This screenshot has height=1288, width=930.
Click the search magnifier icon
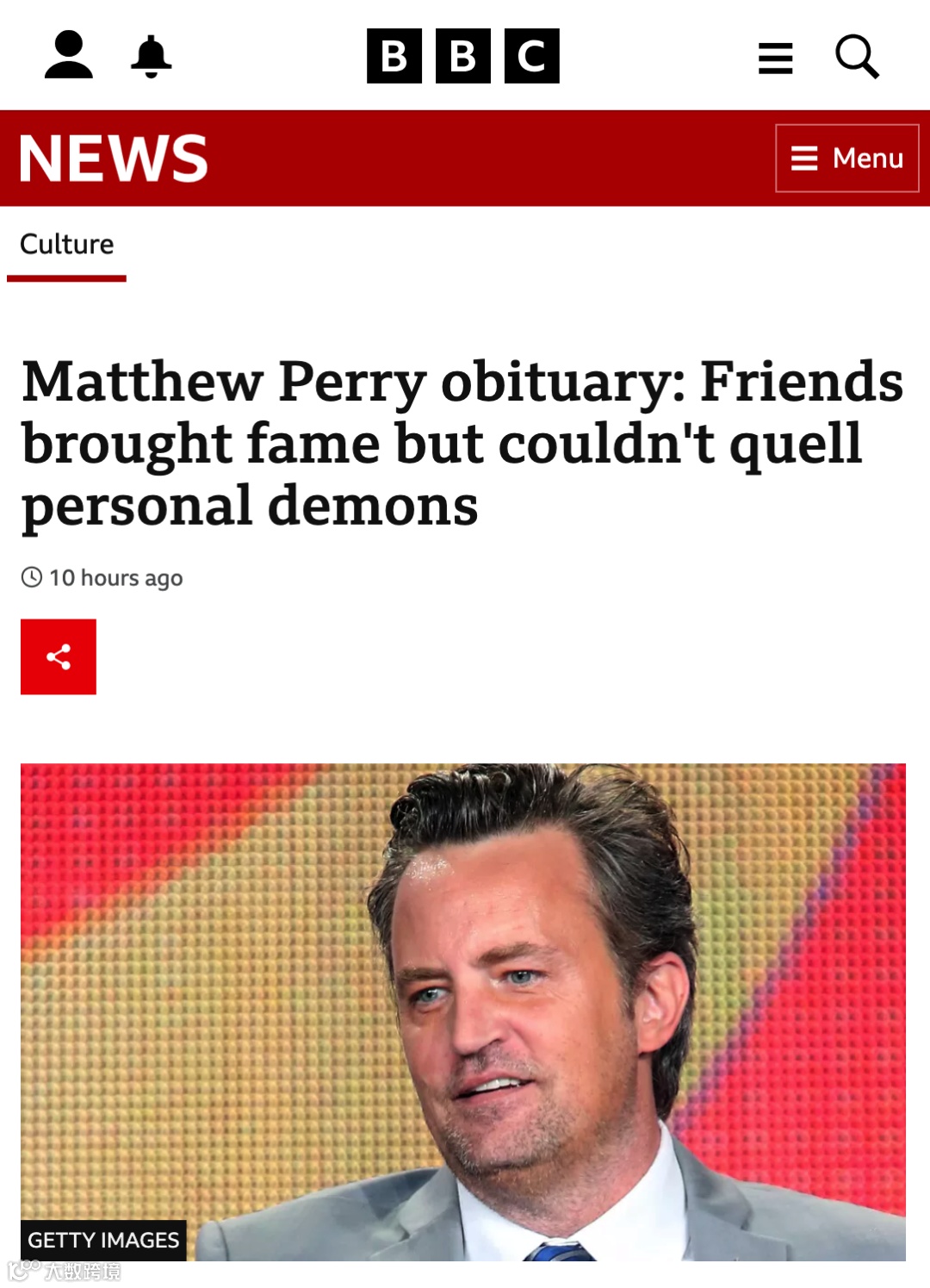coord(857,57)
